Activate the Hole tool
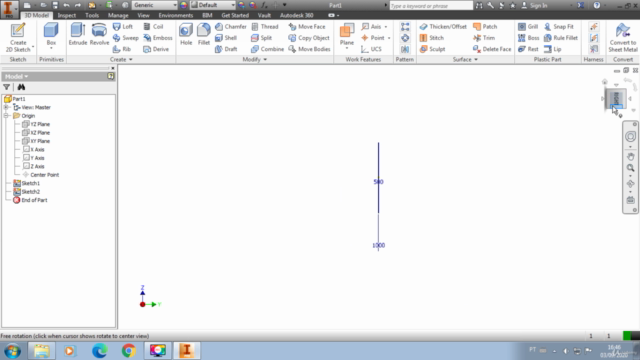 [186, 34]
